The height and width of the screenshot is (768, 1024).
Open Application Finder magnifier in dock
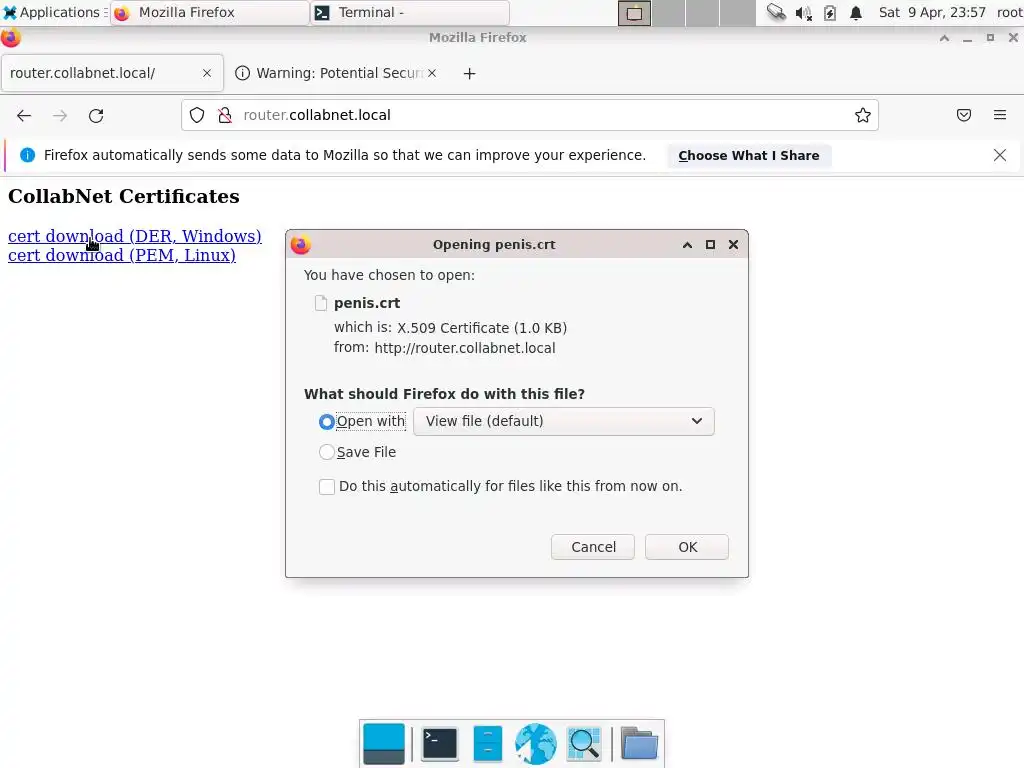coord(584,744)
